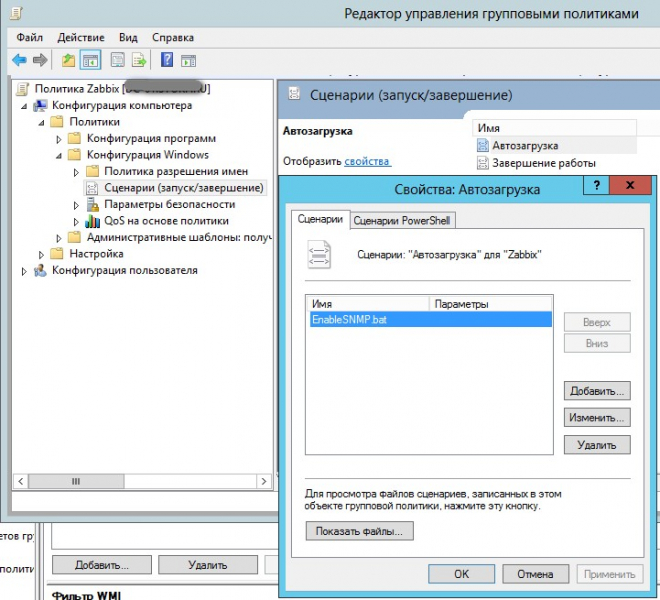The image size is (660, 600).
Task: Select the Завершение работы script item
Action: (543, 163)
